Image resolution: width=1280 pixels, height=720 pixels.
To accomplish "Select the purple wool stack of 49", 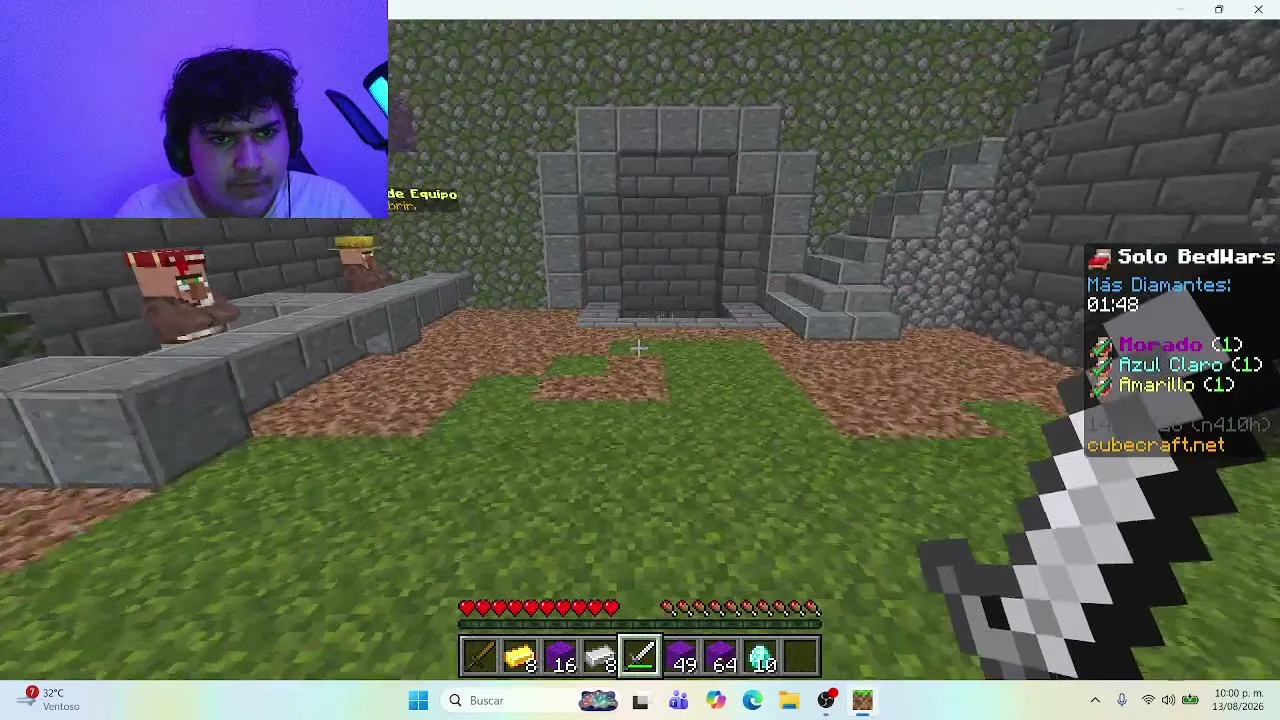I will tap(680, 656).
